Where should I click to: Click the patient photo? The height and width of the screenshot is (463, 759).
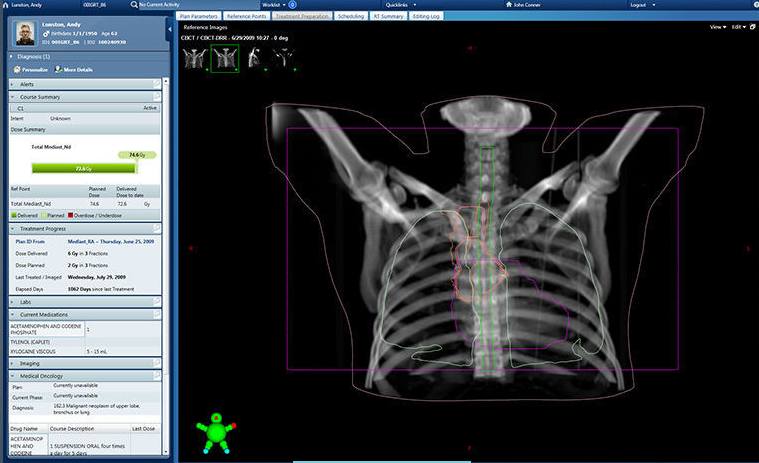(x=25, y=33)
